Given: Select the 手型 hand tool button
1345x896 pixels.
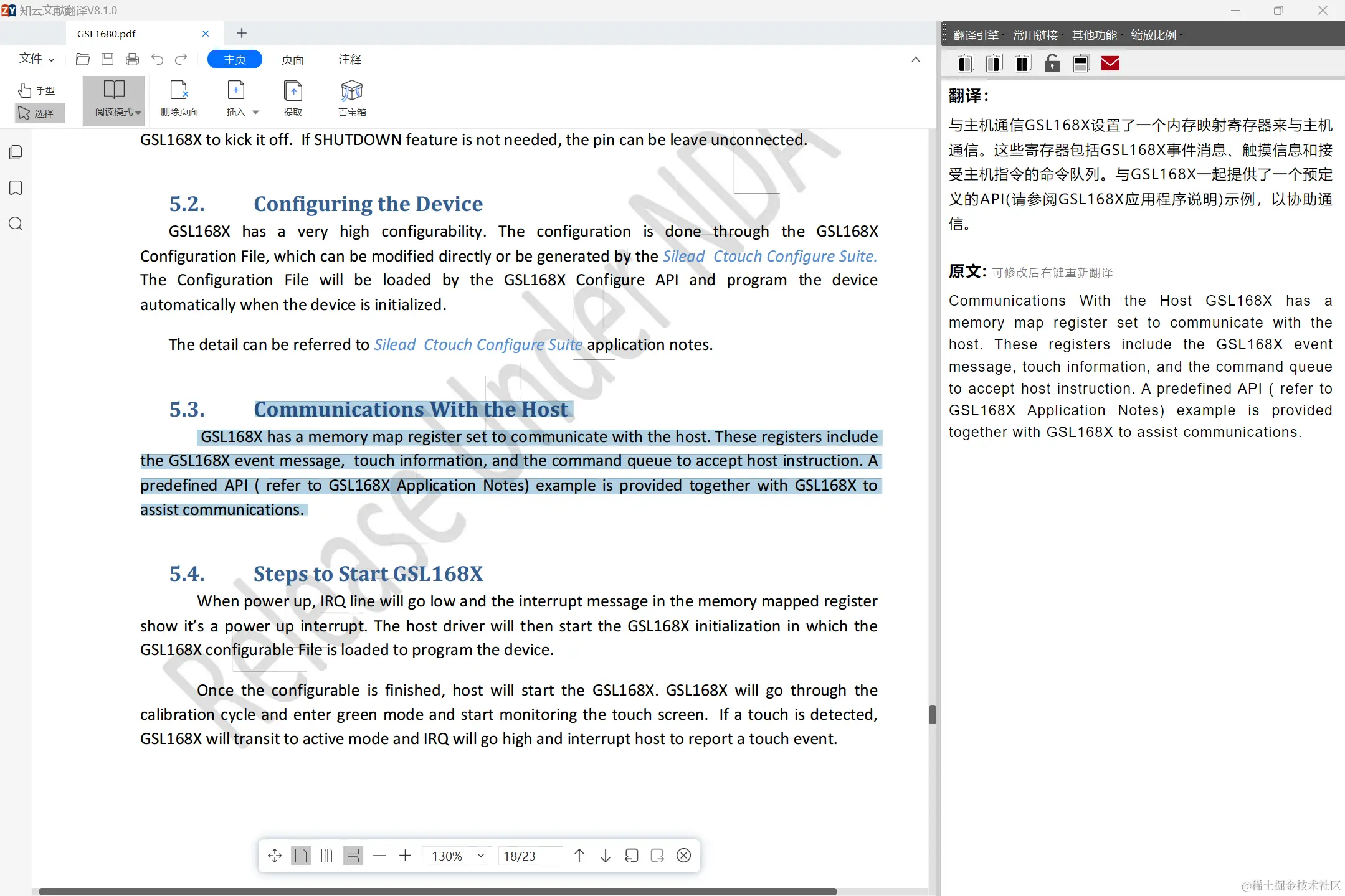Looking at the screenshot, I should click(x=37, y=90).
